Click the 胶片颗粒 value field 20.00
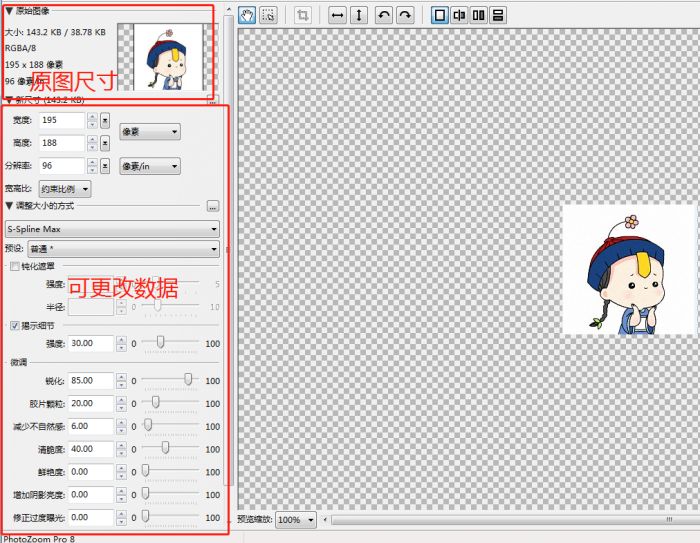700x543 pixels. [91, 404]
